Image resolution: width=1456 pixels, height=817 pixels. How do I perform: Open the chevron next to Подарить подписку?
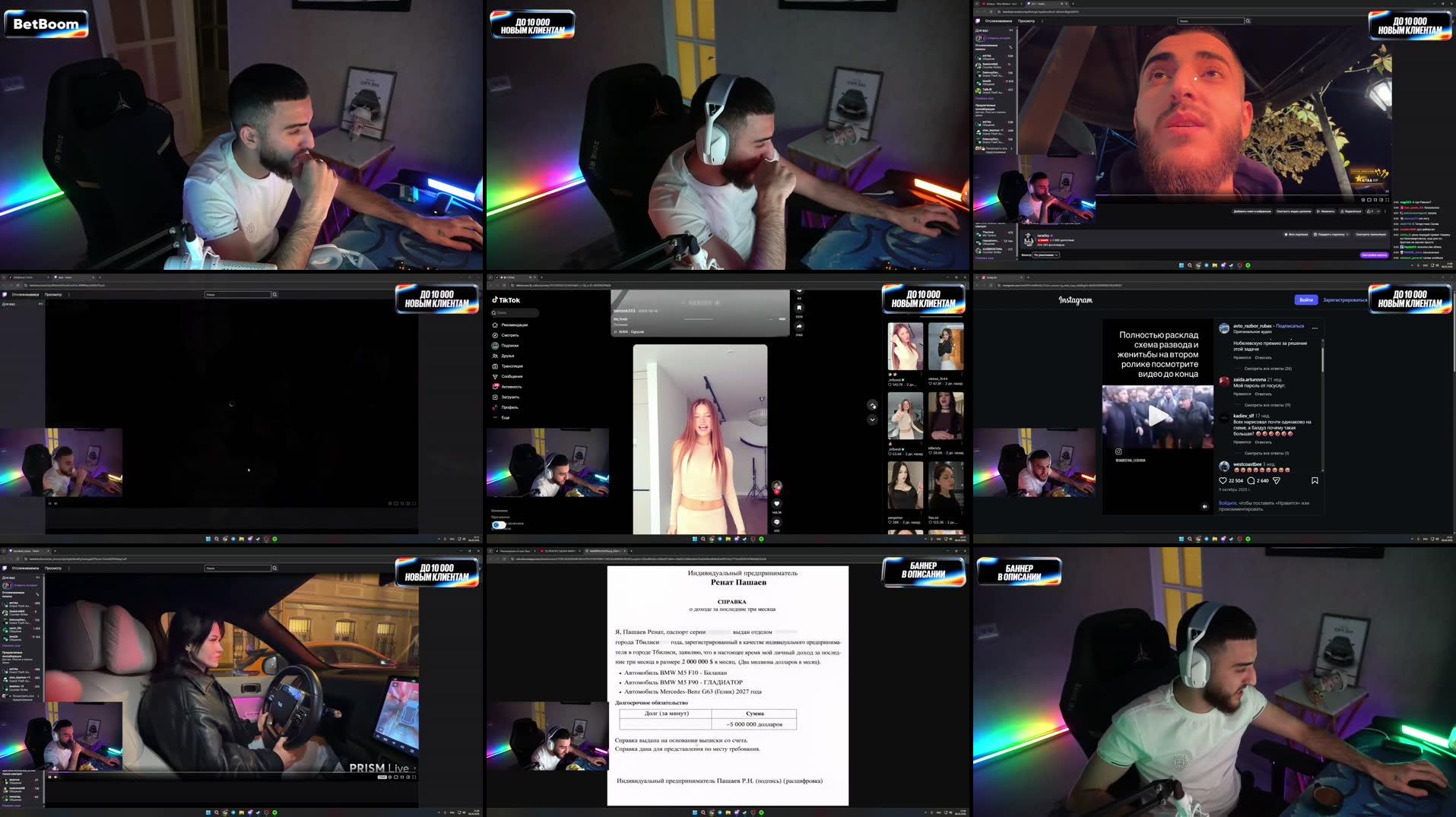coord(1348,235)
